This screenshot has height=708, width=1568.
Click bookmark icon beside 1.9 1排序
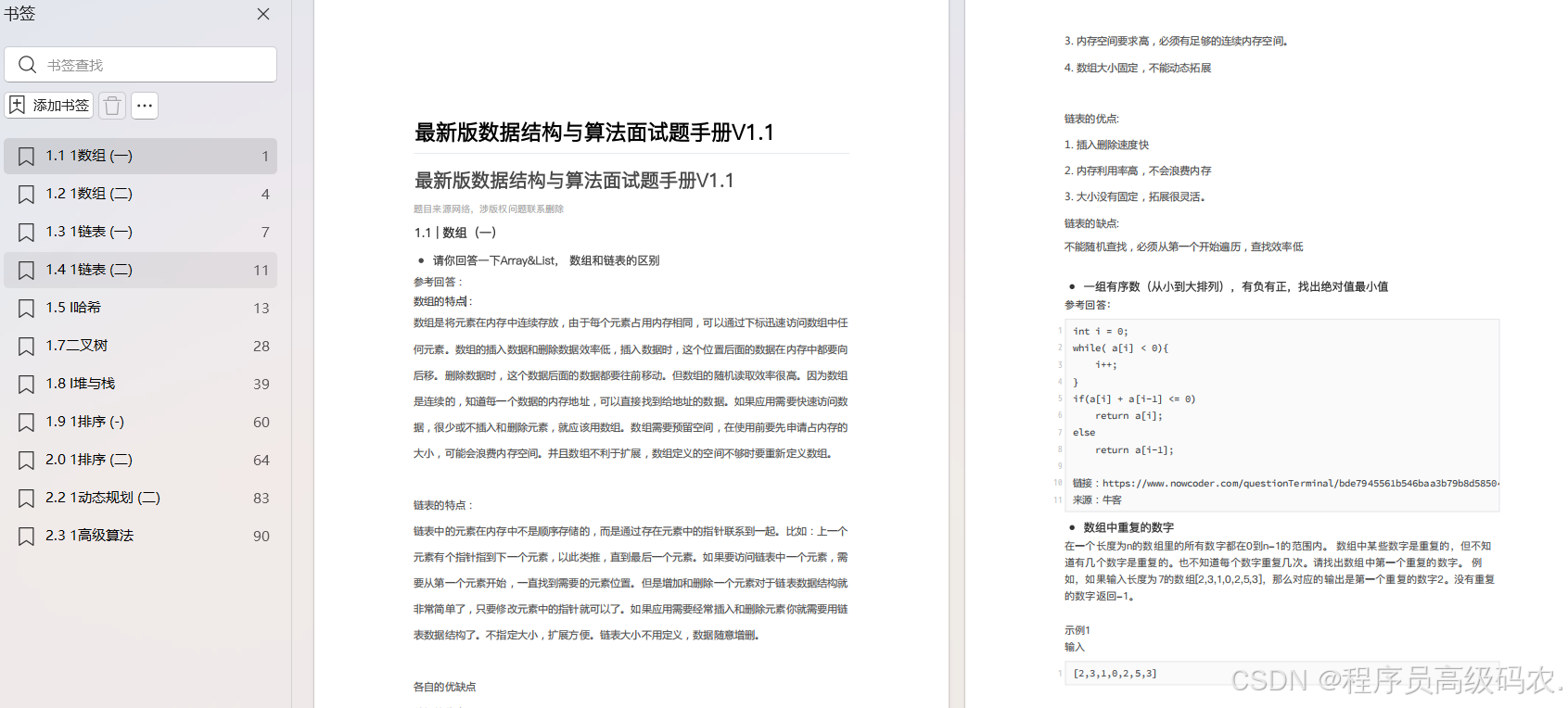(27, 423)
